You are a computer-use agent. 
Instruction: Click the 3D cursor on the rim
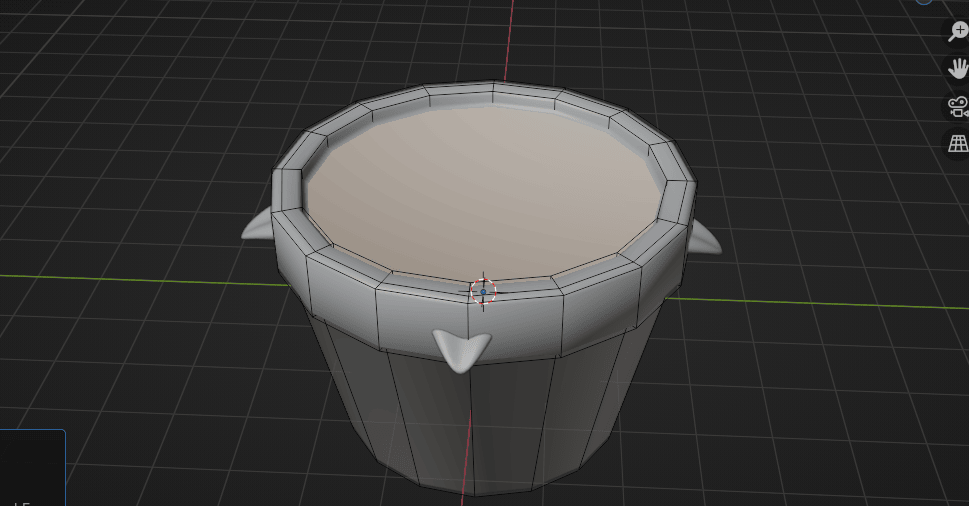coord(483,291)
